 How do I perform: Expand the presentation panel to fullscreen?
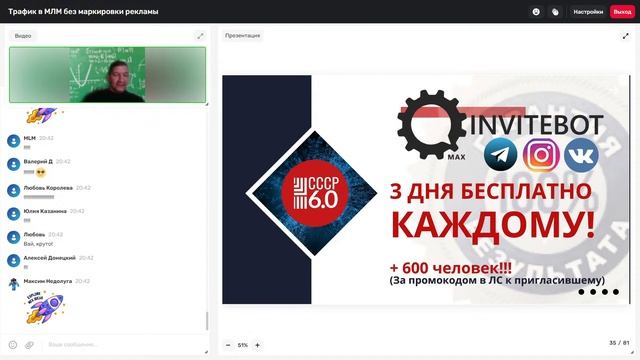pyautogui.click(x=625, y=36)
